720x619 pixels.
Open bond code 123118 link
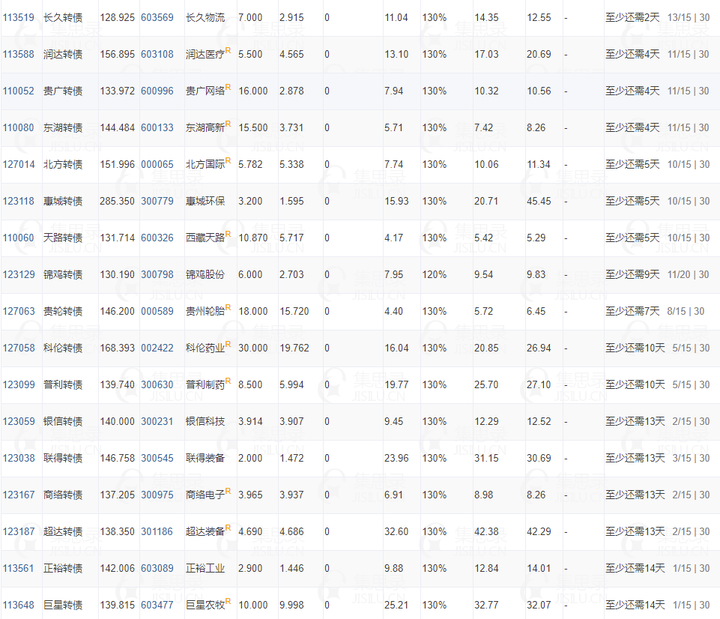point(18,201)
